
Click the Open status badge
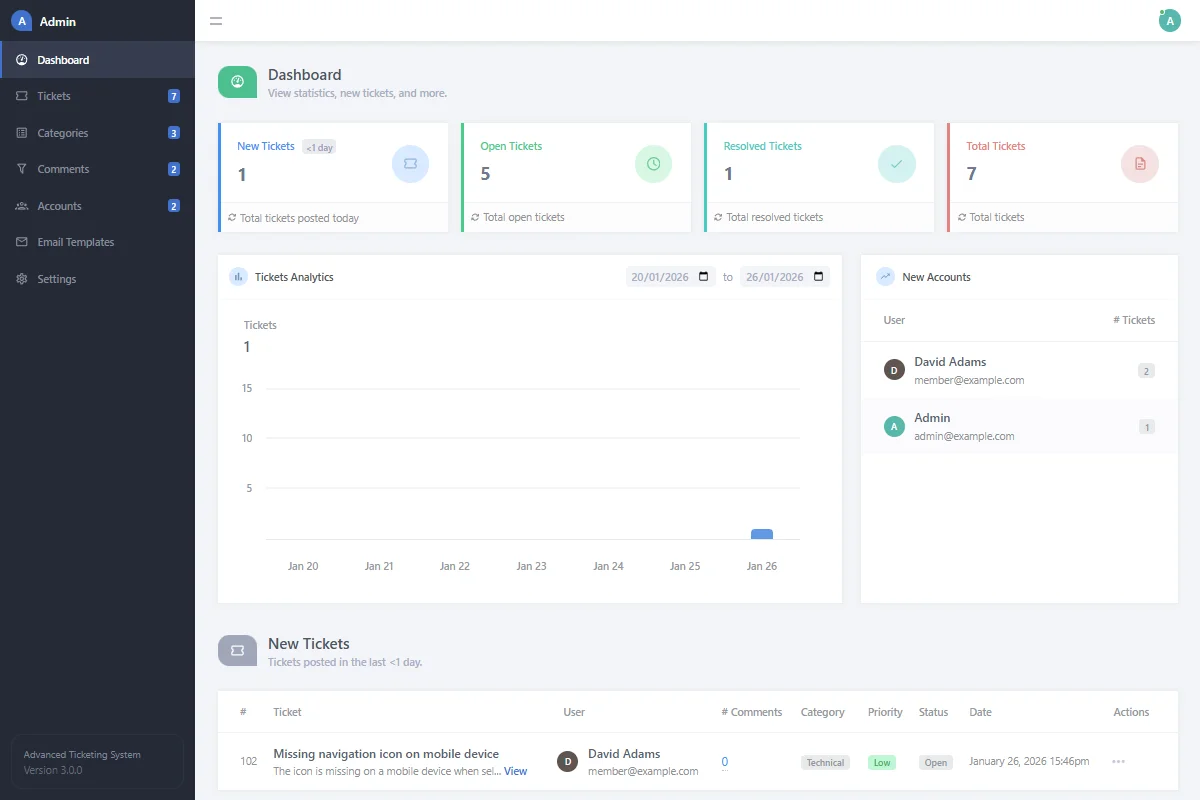pos(936,762)
